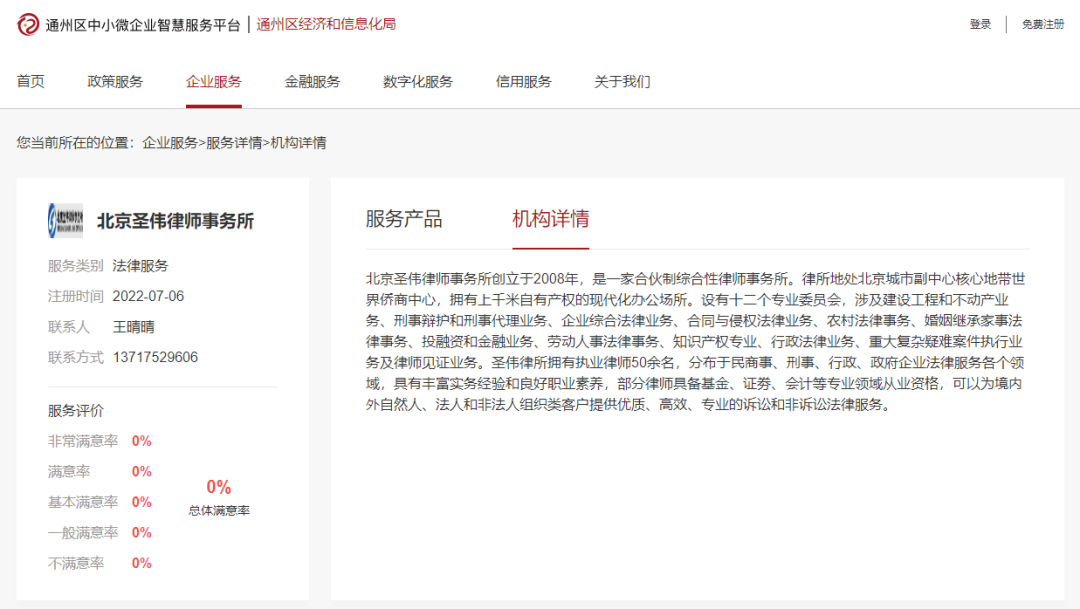This screenshot has height=609, width=1080.
Task: Click the 法律服务 category value
Action: (x=140, y=266)
